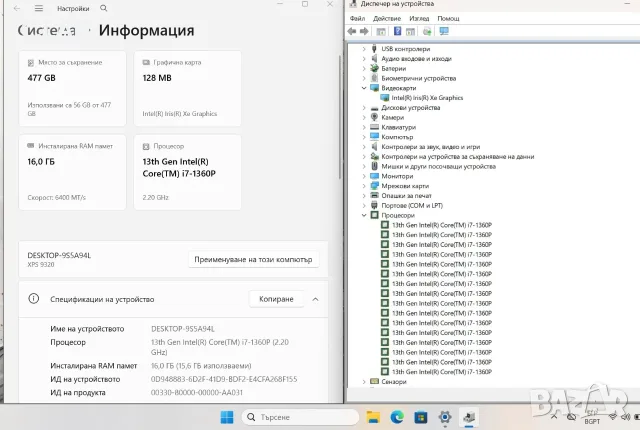Screen dimensions: 640x430
Task: Click the device ID value 0D948883-6D2F-41D9
Action: pyautogui.click(x=224, y=379)
